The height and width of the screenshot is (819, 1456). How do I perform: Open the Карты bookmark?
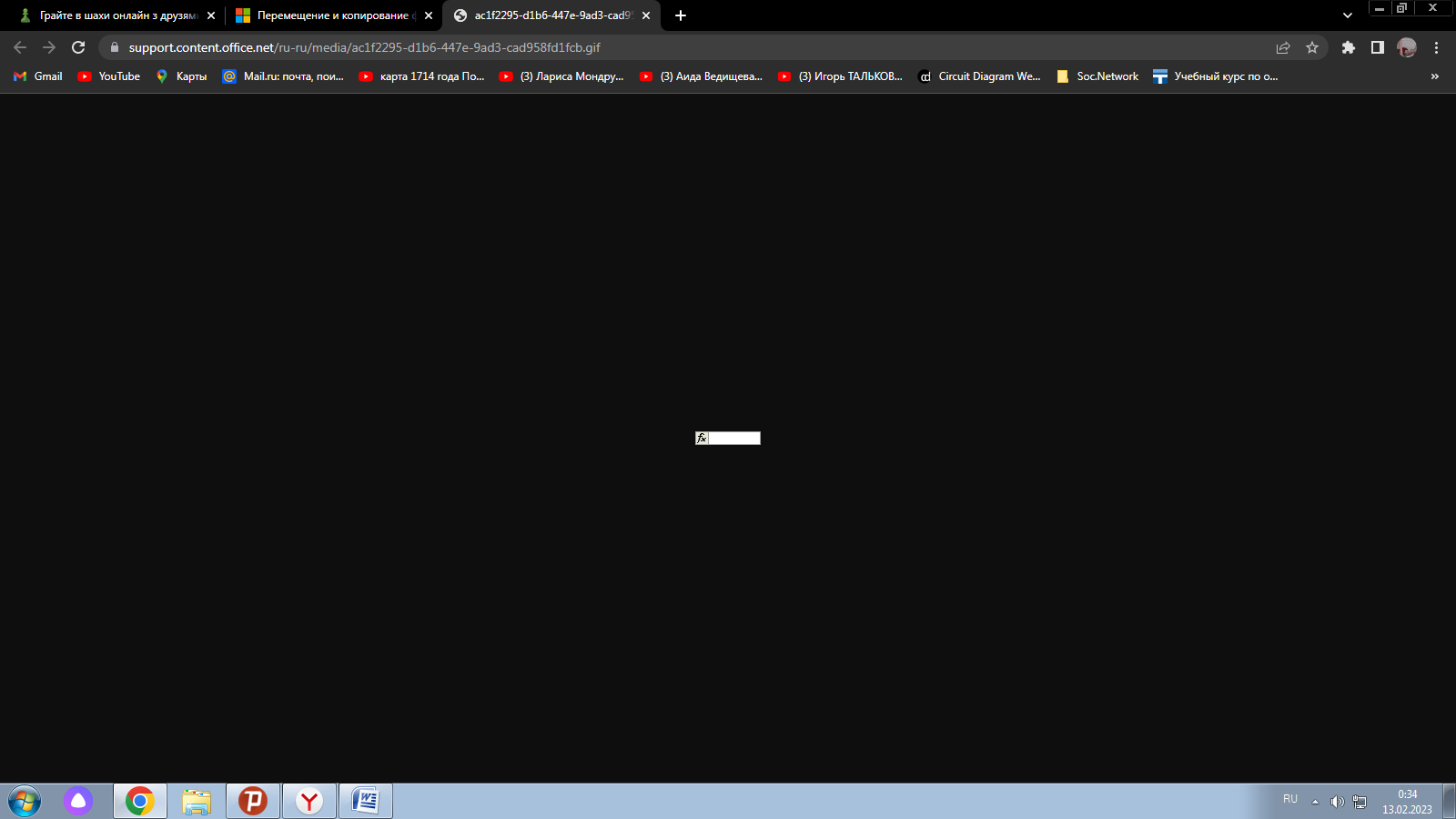[x=181, y=76]
